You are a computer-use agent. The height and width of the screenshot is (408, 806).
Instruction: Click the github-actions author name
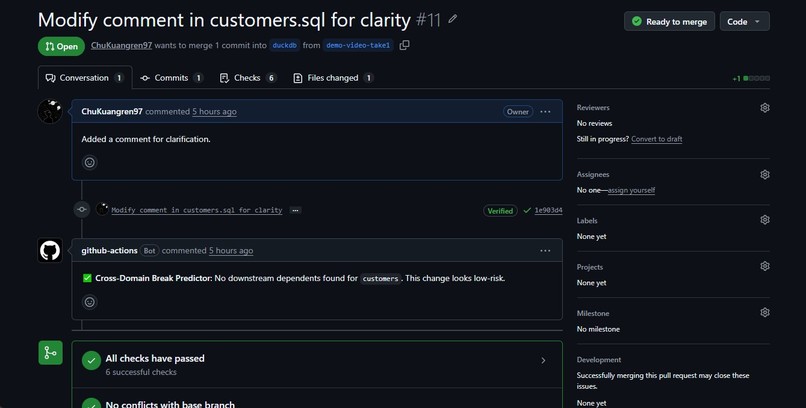coord(109,251)
